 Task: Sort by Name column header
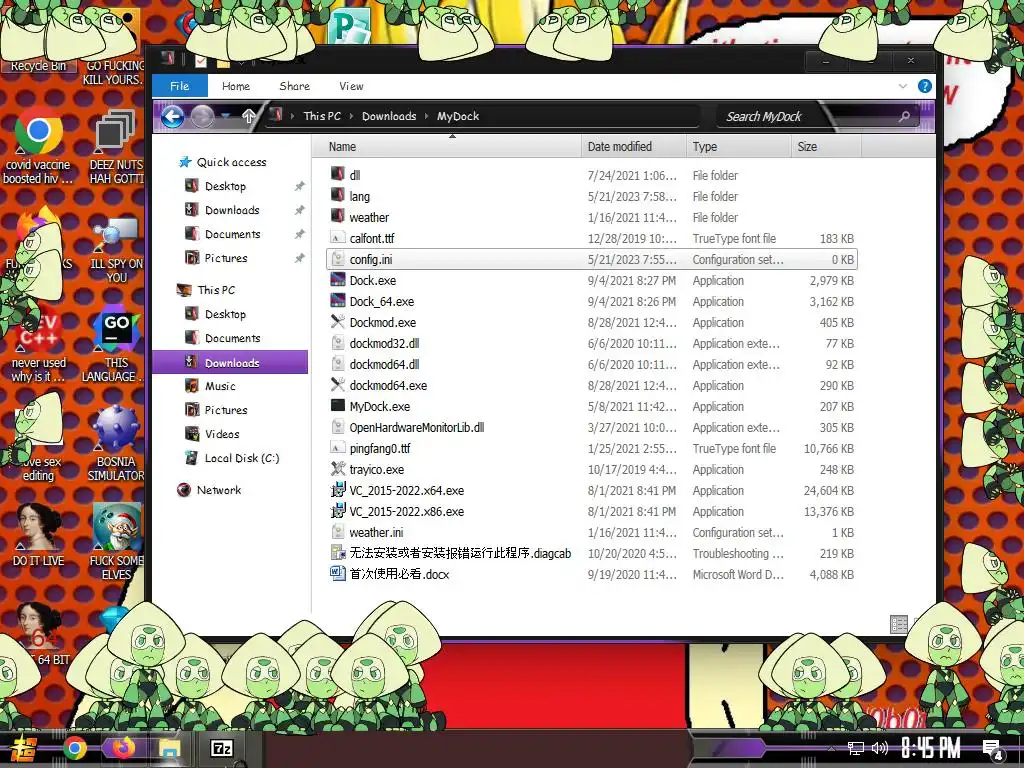click(x=447, y=147)
